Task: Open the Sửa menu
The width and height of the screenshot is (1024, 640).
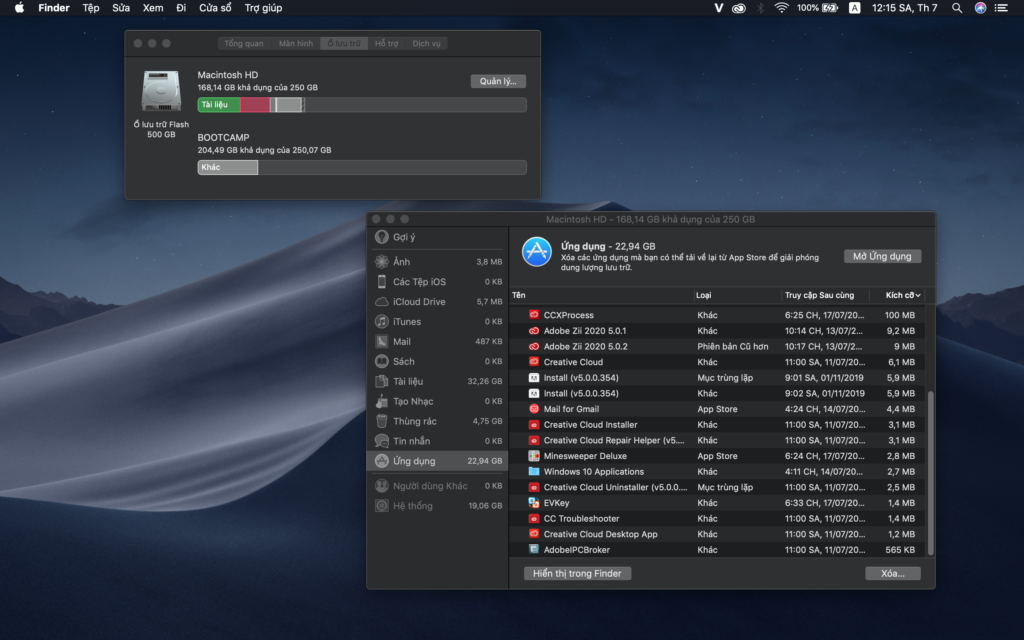Action: click(x=121, y=8)
